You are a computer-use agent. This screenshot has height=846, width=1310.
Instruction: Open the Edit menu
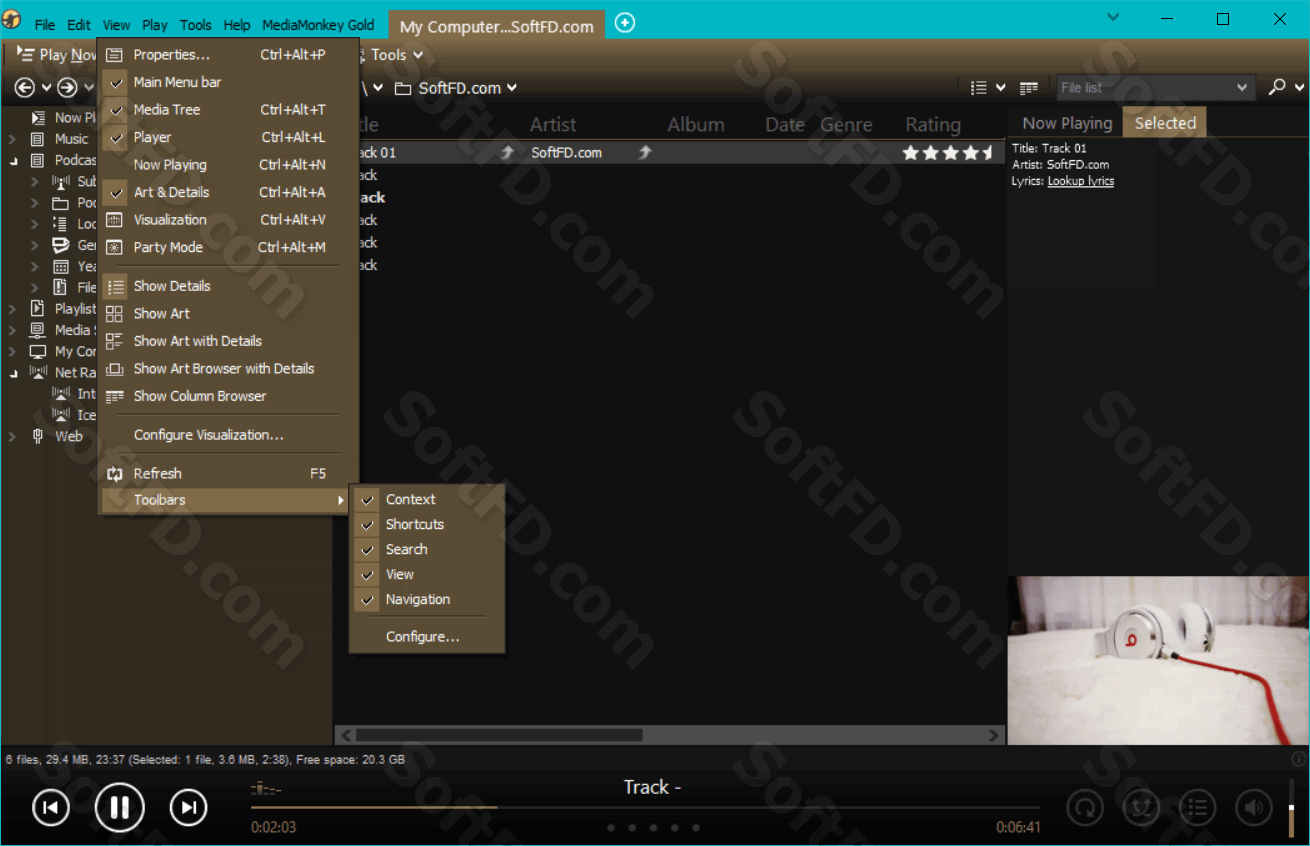click(79, 25)
